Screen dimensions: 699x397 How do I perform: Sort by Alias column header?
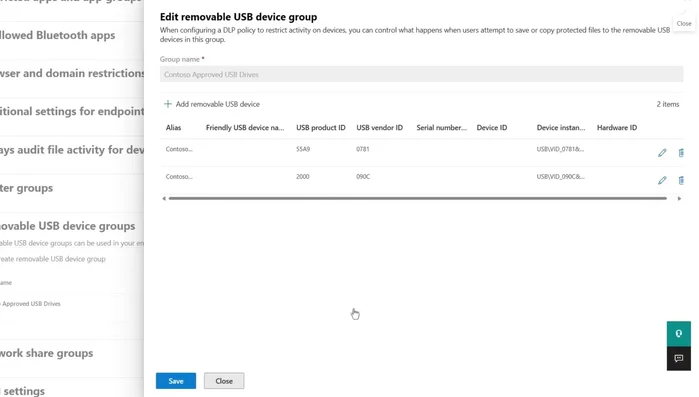pos(173,127)
